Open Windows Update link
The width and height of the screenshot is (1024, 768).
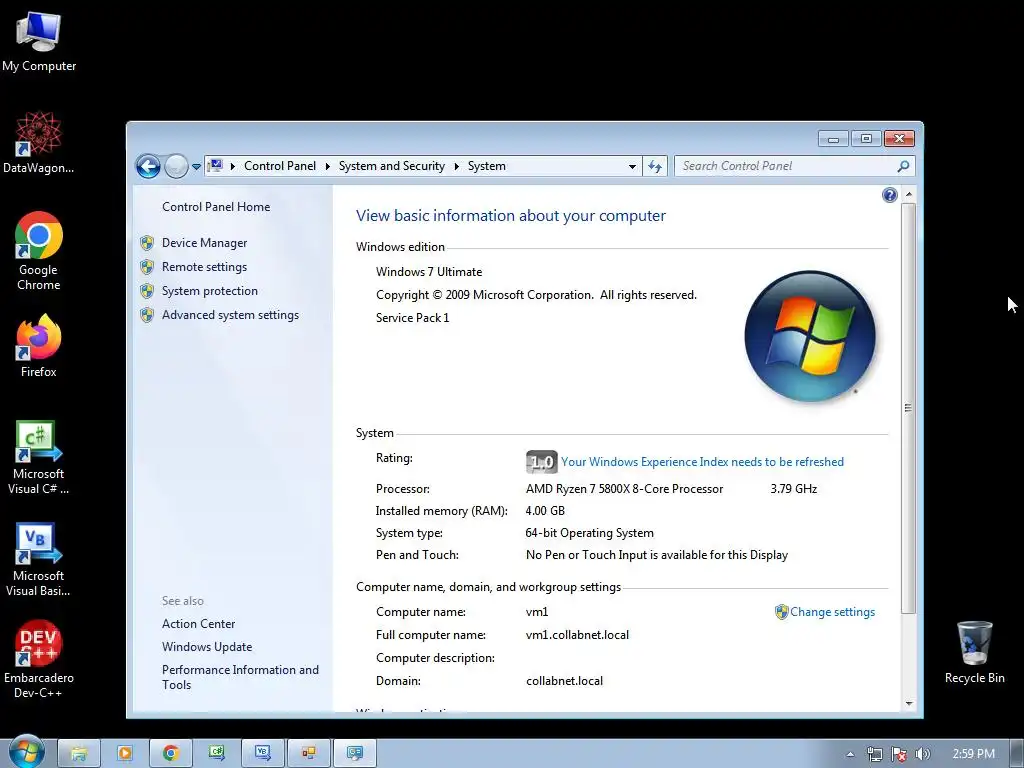click(207, 647)
